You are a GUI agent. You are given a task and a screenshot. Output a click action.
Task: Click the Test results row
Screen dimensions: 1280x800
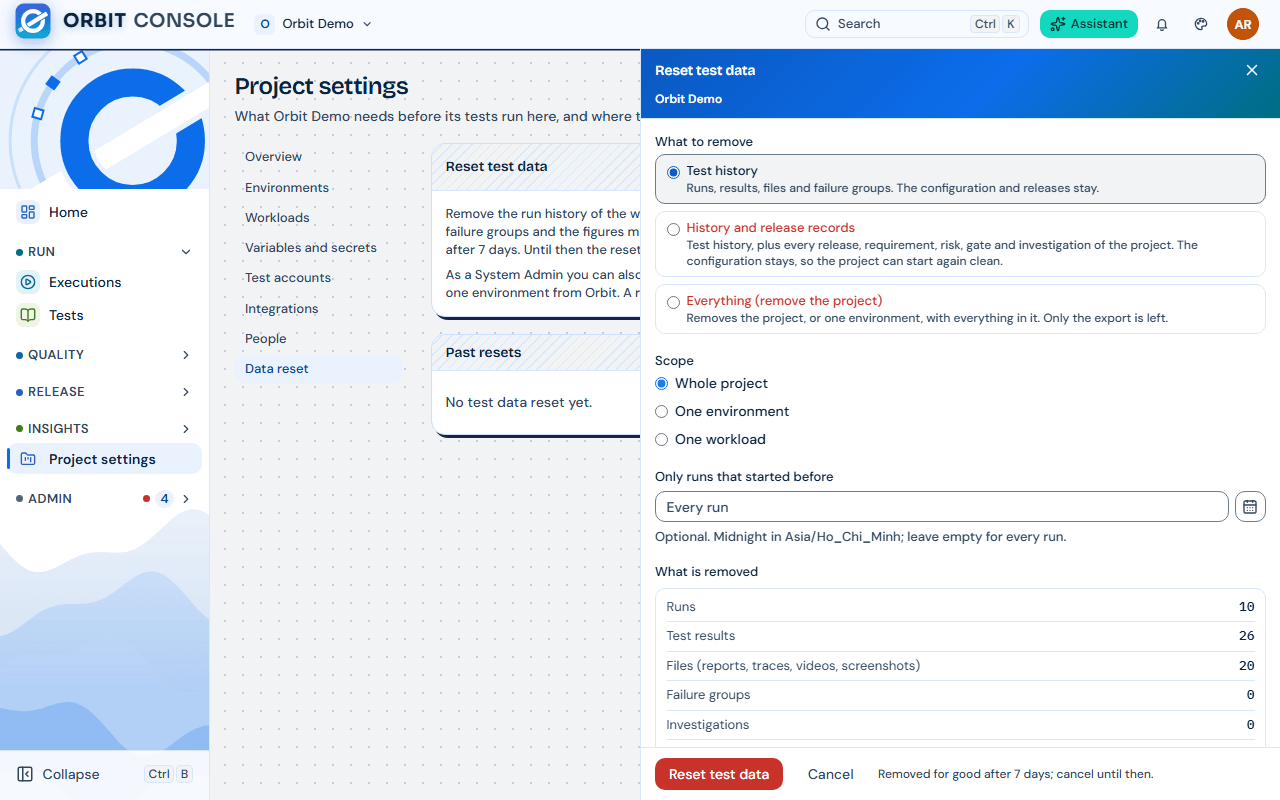tap(960, 636)
